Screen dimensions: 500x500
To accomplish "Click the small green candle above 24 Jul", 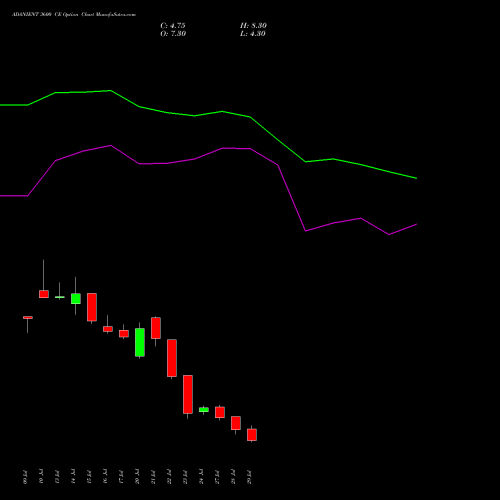I will tap(204, 410).
